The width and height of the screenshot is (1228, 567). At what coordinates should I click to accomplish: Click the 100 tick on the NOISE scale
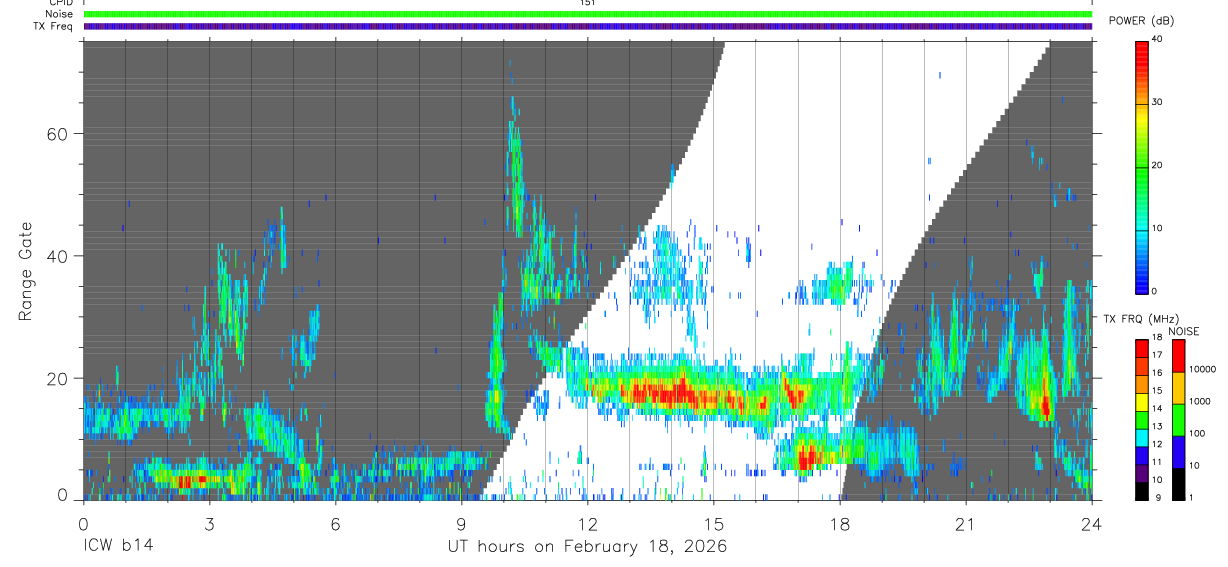point(1197,434)
